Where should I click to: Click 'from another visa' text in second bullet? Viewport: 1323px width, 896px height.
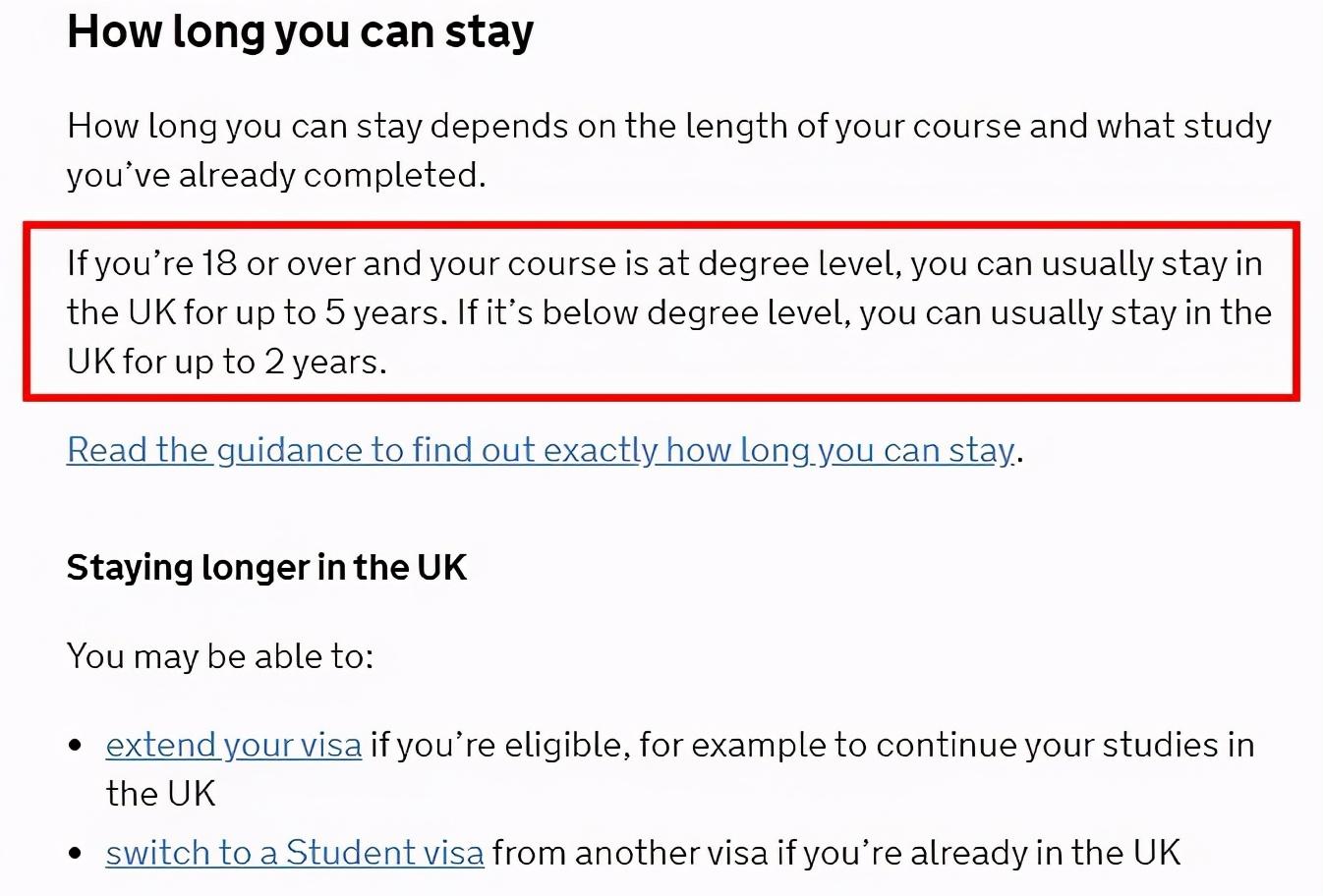click(629, 853)
